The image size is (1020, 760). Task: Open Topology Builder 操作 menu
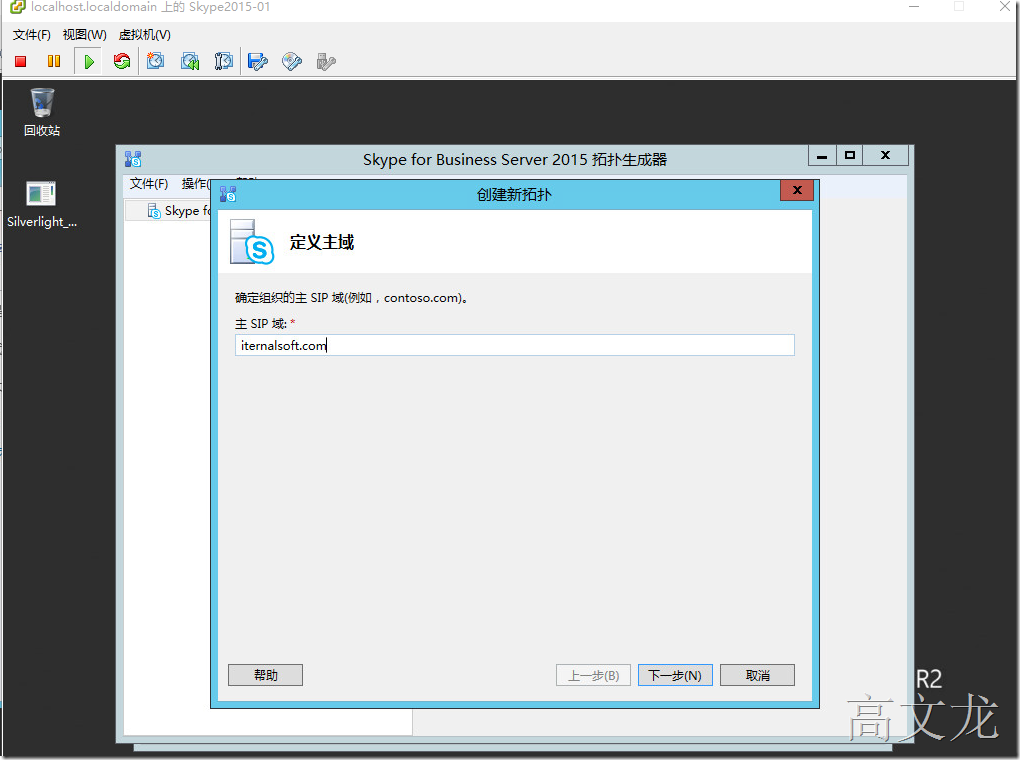195,183
